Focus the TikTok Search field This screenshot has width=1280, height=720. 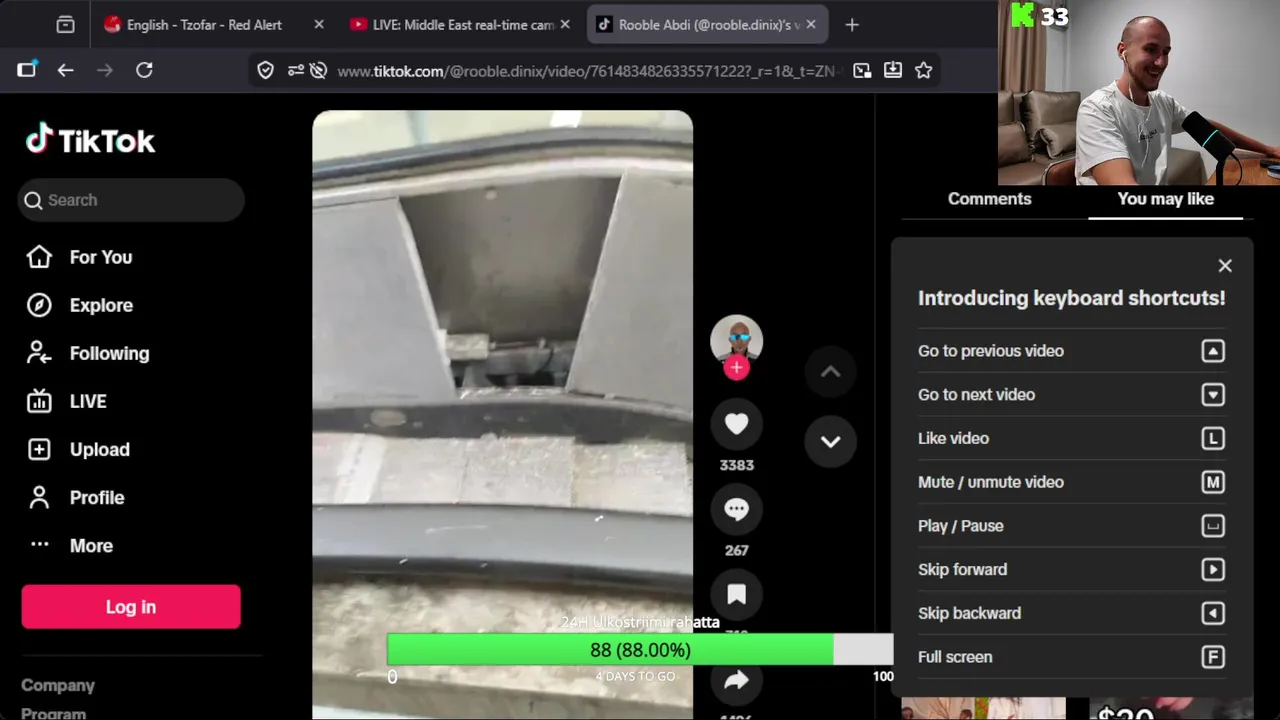click(x=131, y=200)
